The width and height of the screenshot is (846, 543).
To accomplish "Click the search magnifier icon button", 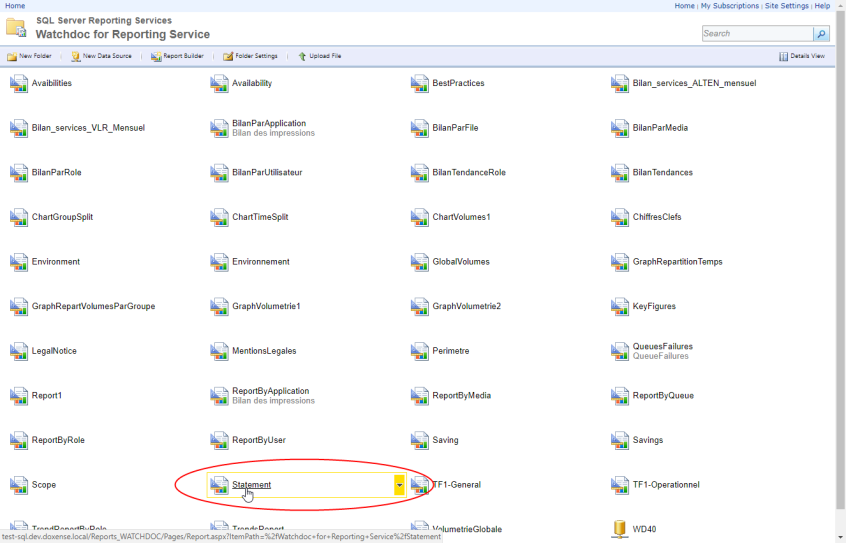I will point(821,34).
